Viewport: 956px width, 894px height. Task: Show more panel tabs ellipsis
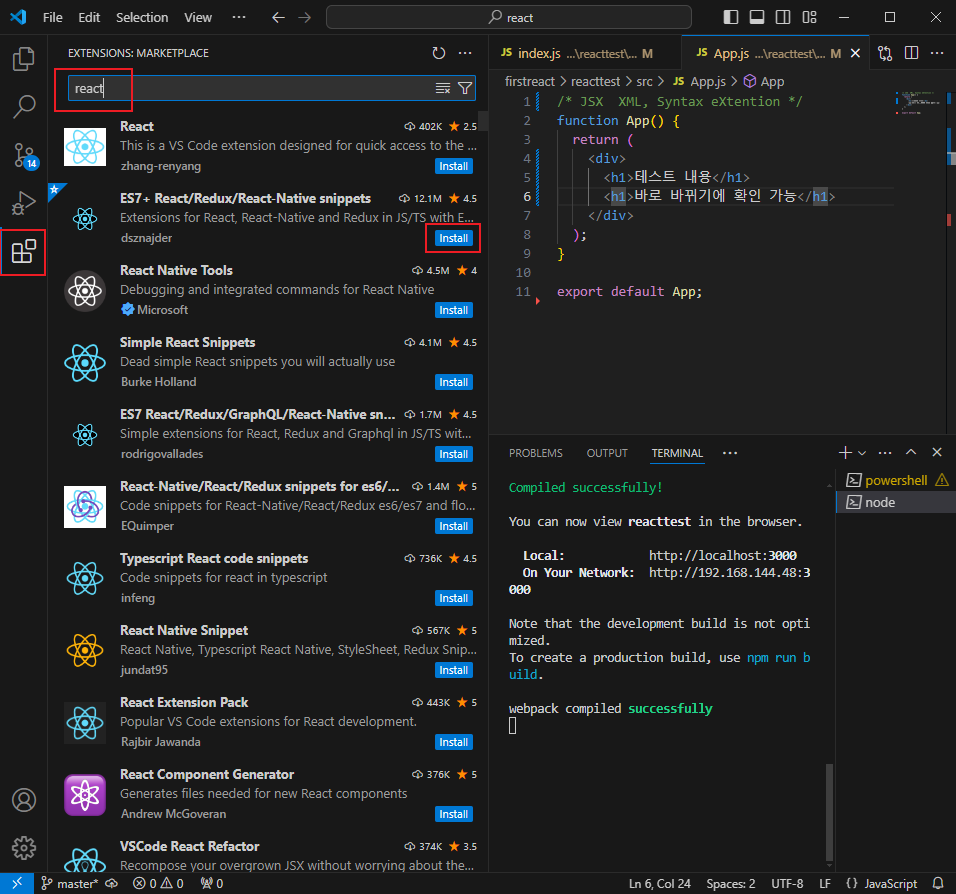coord(730,453)
